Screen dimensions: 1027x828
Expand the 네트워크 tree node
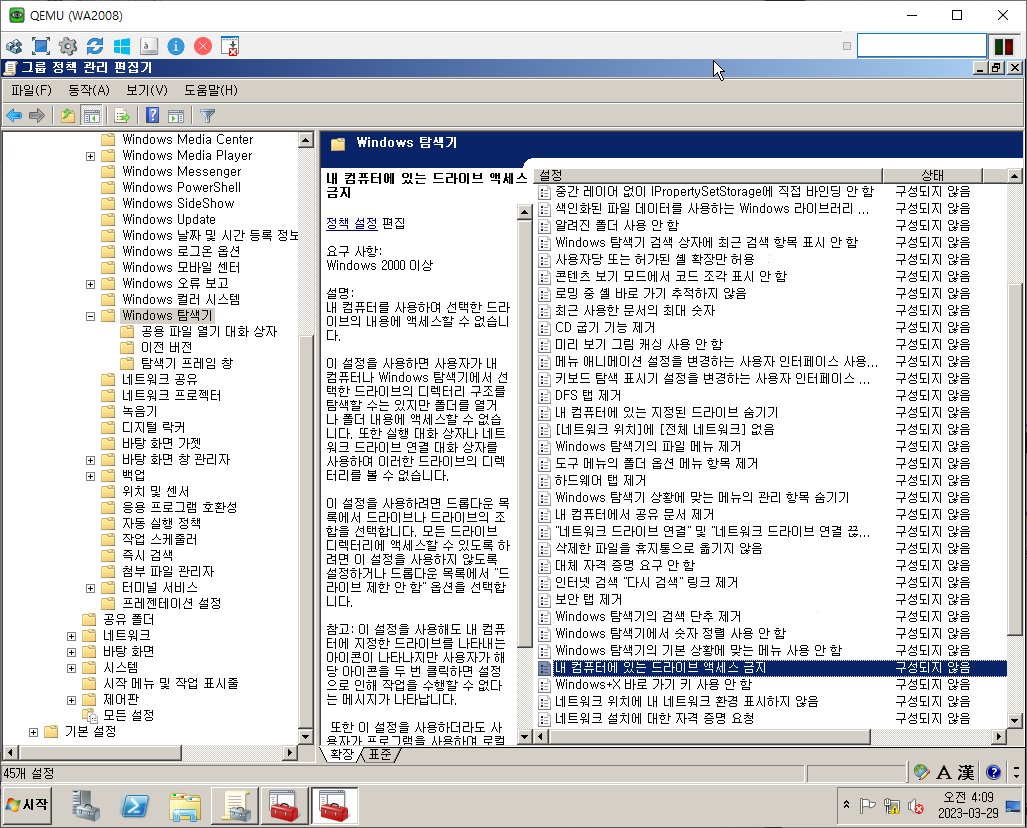click(71, 635)
